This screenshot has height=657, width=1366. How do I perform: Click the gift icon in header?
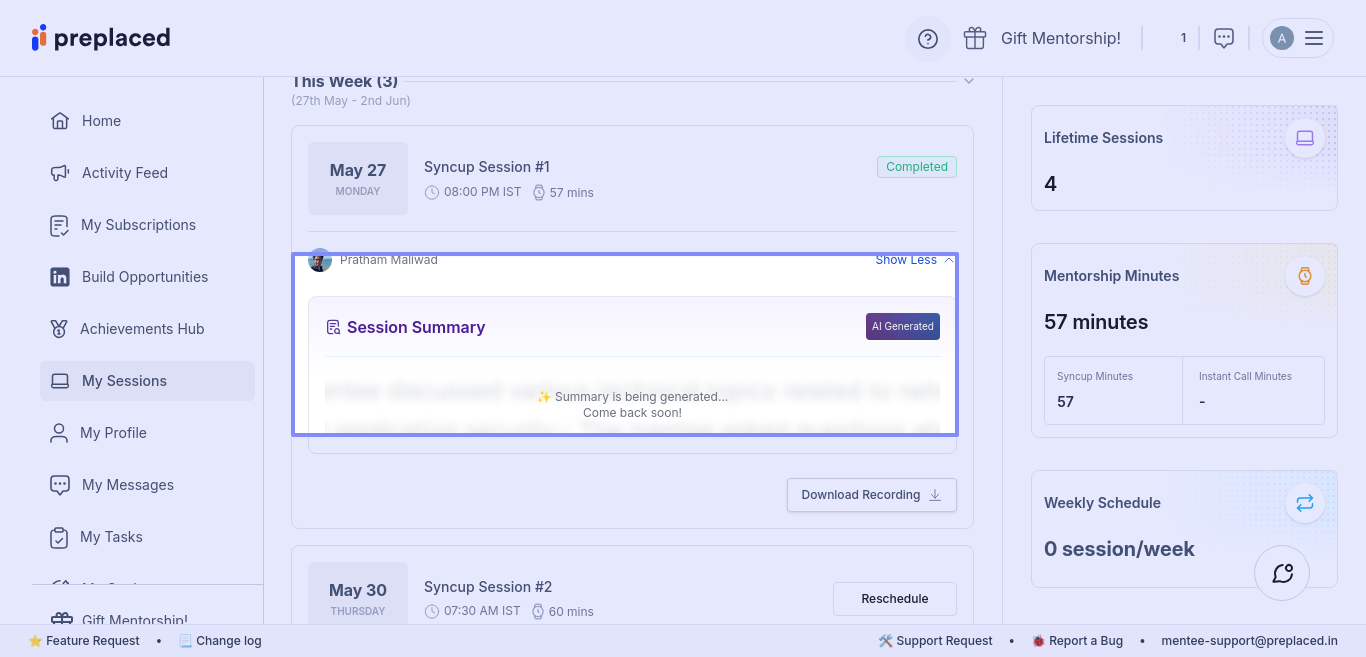coord(975,38)
